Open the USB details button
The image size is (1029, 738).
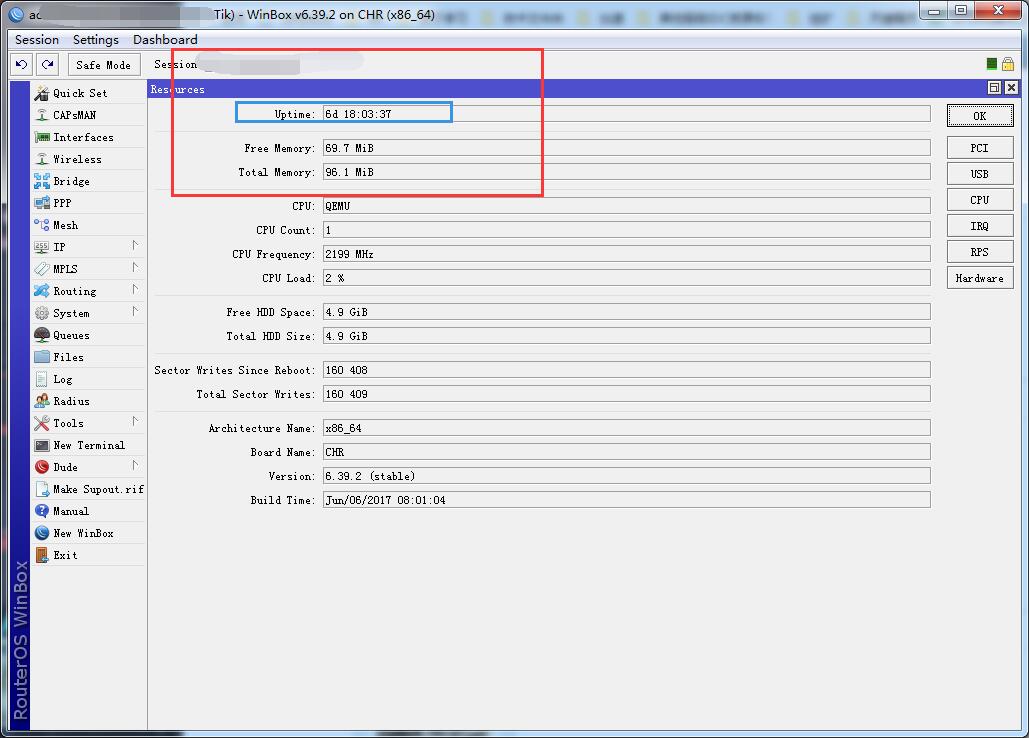click(x=980, y=174)
